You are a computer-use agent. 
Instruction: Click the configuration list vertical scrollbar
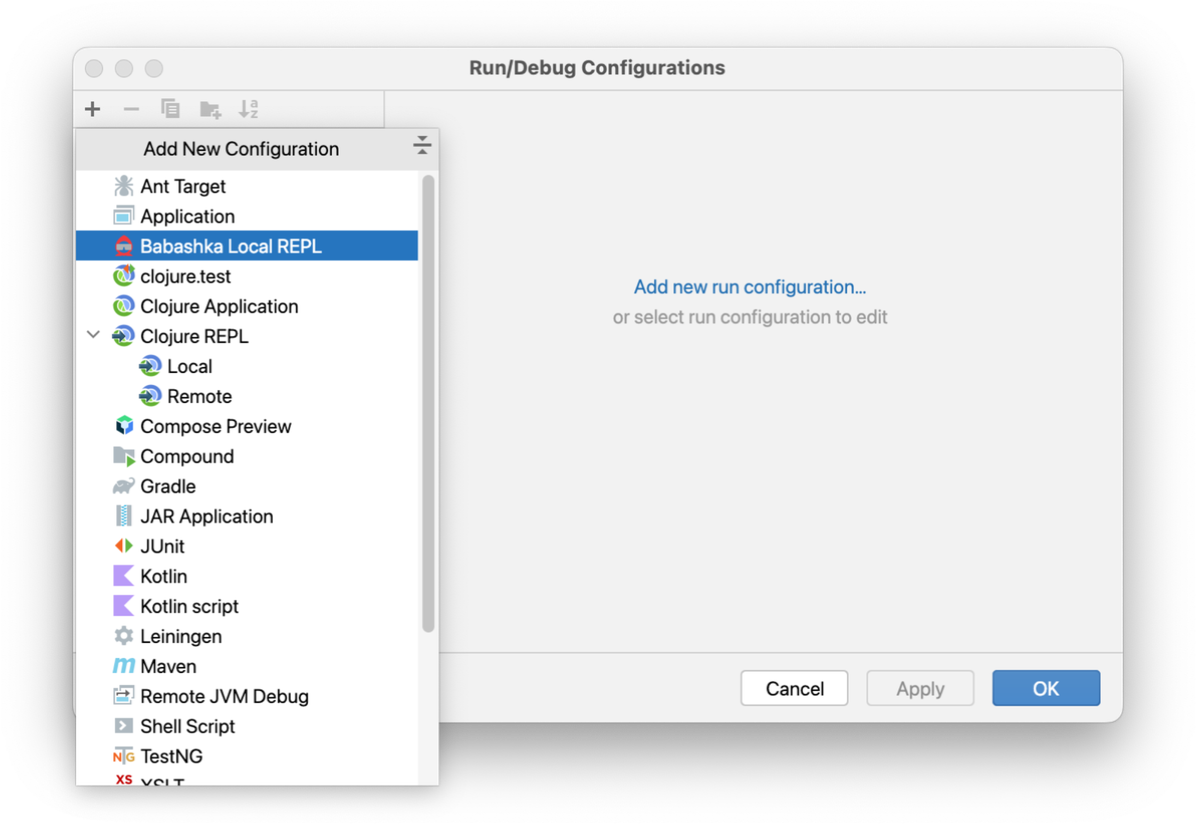(x=428, y=404)
